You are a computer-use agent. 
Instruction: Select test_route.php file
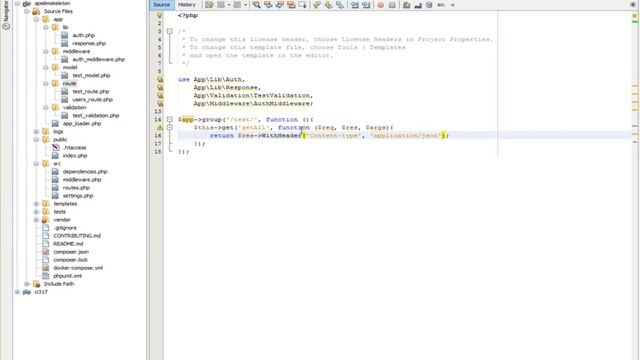pyautogui.click(x=91, y=91)
